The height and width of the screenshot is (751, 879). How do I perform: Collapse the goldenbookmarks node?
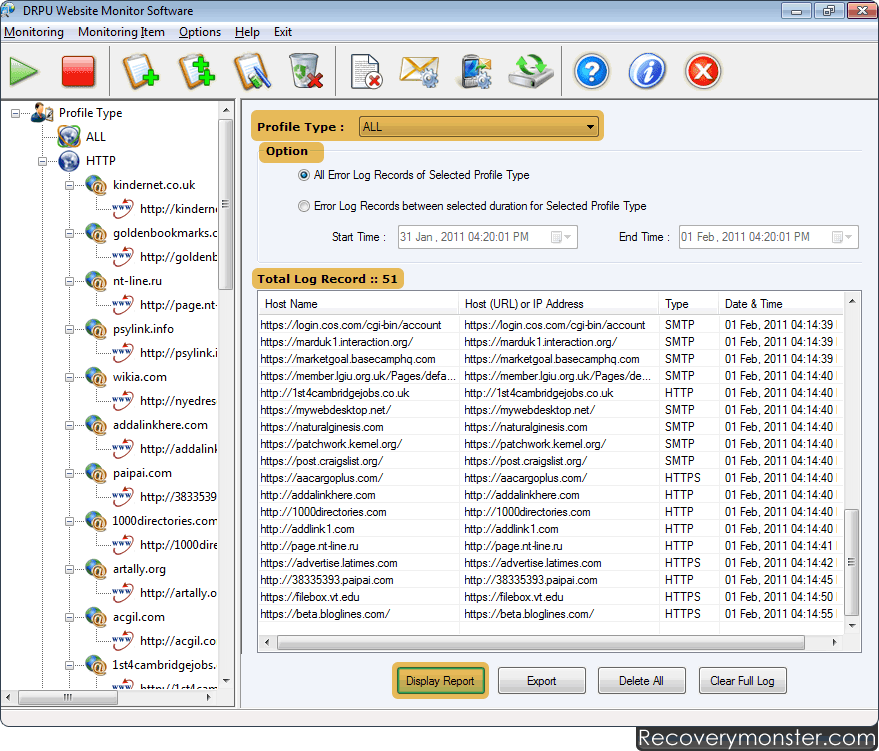point(69,233)
